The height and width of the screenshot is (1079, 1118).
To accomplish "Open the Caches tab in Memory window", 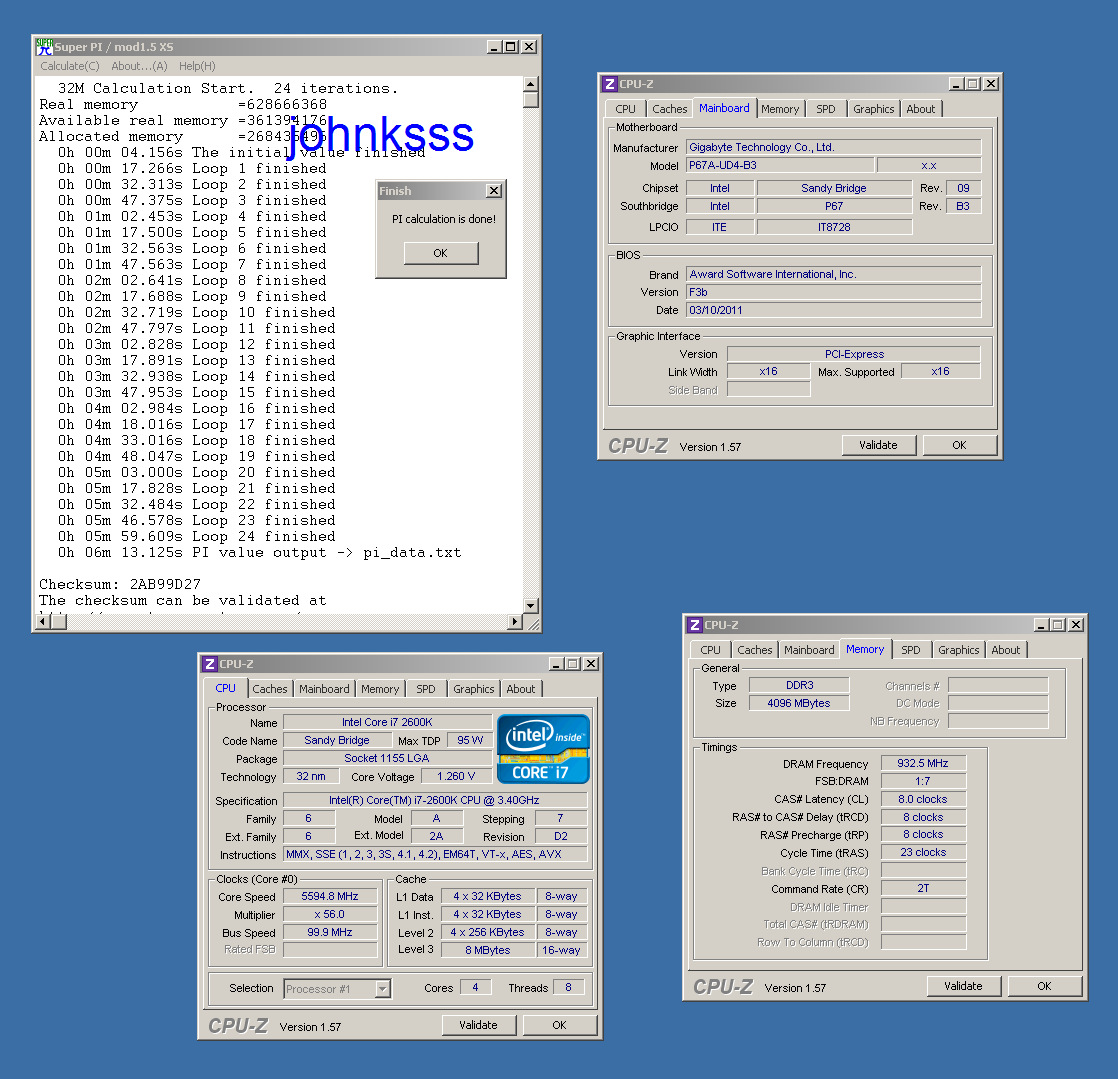I will [754, 650].
